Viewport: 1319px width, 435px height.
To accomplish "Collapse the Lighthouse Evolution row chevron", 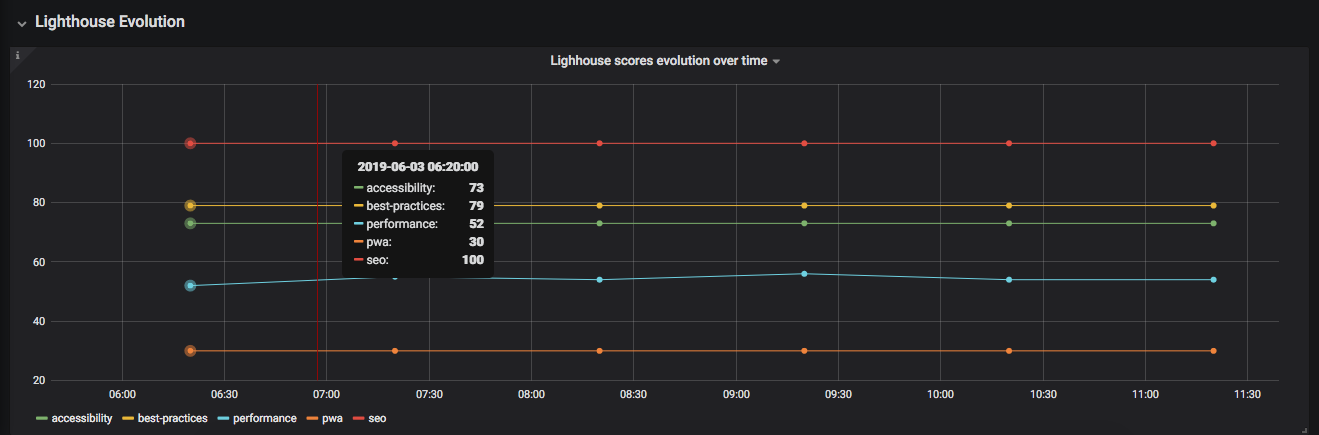I will pyautogui.click(x=21, y=23).
